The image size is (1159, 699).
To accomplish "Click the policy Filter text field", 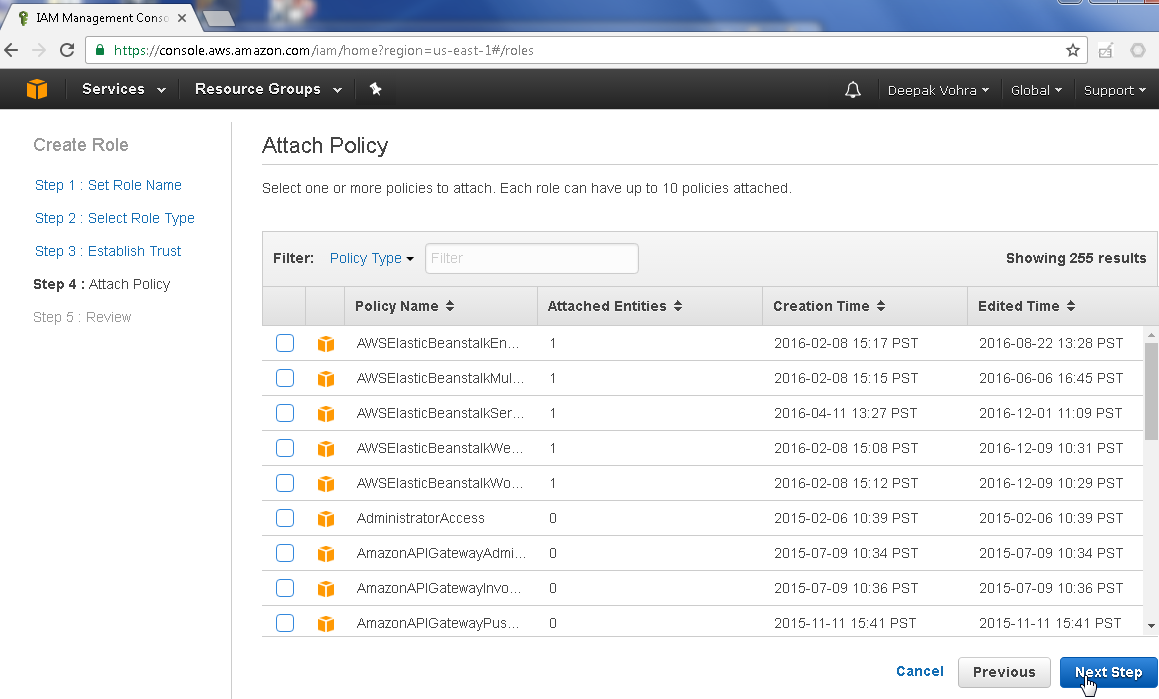I will 531,258.
